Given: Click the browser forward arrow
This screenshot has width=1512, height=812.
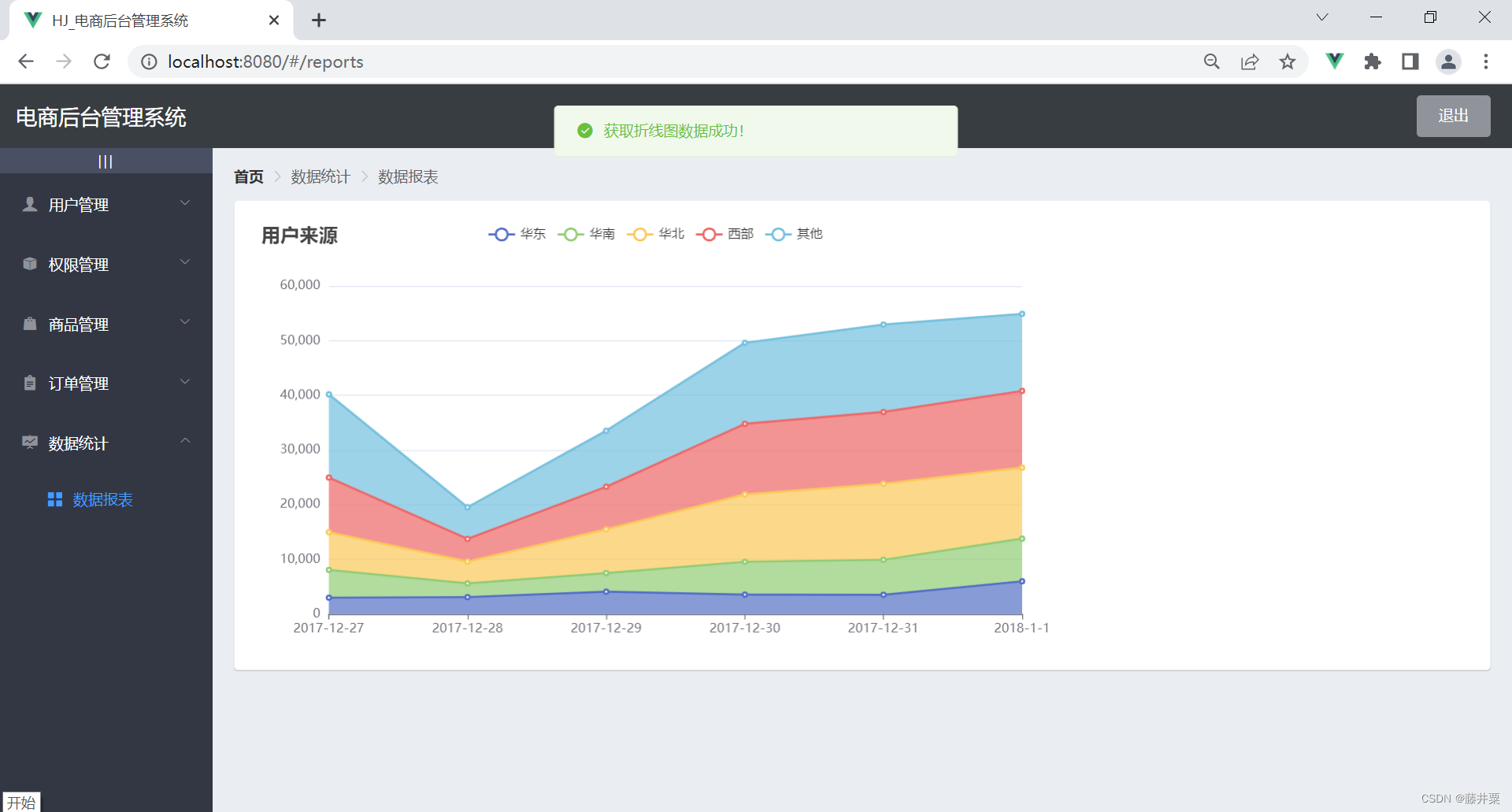Looking at the screenshot, I should point(64,61).
